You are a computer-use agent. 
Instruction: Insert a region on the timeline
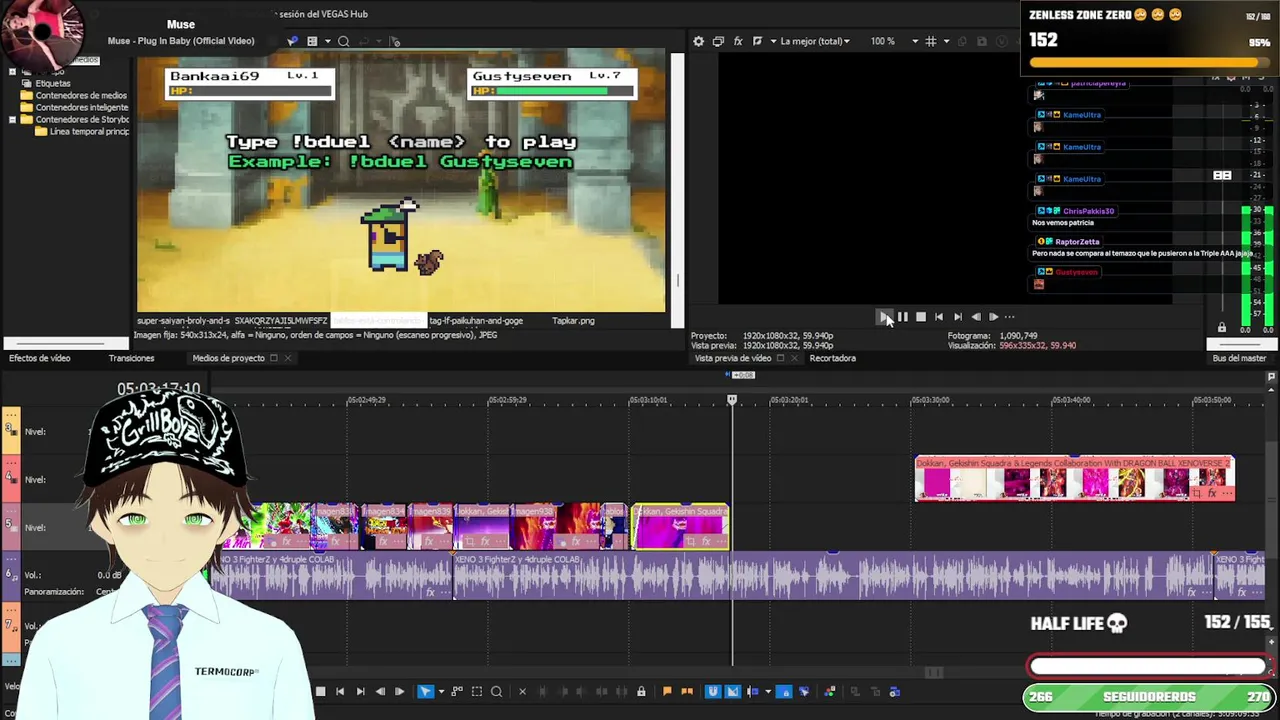686,691
